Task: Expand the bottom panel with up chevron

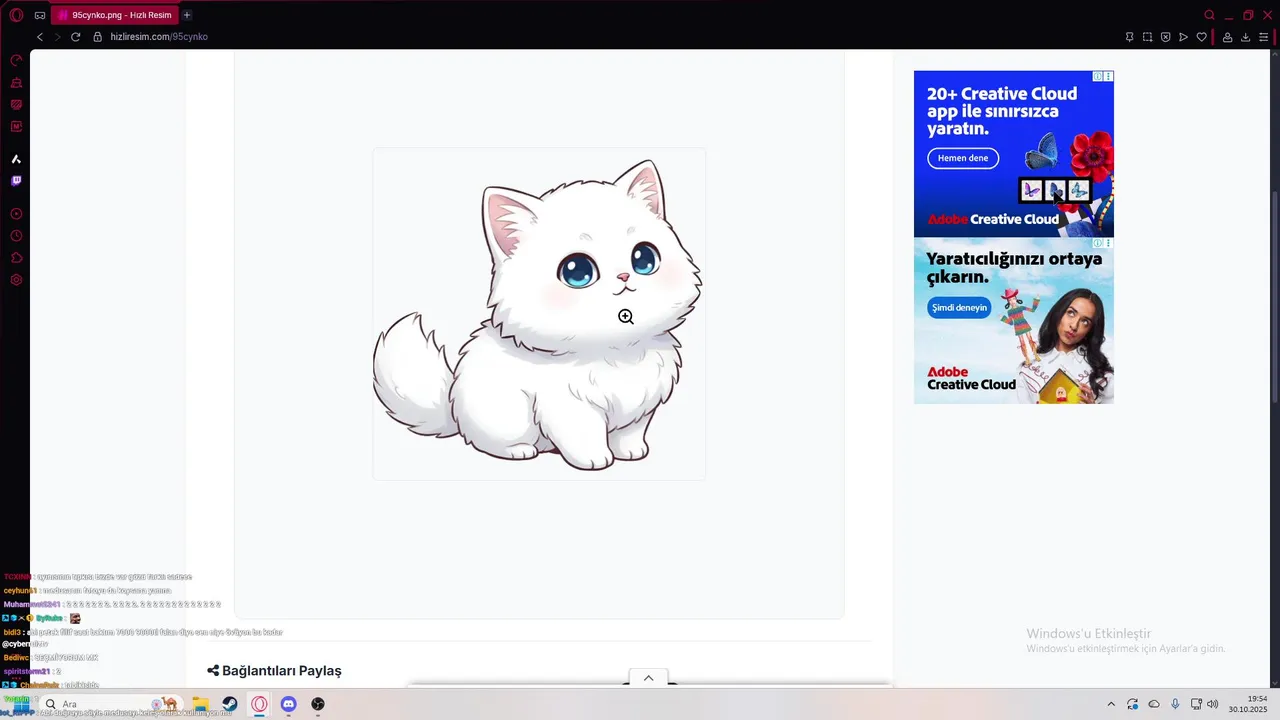Action: [x=648, y=678]
